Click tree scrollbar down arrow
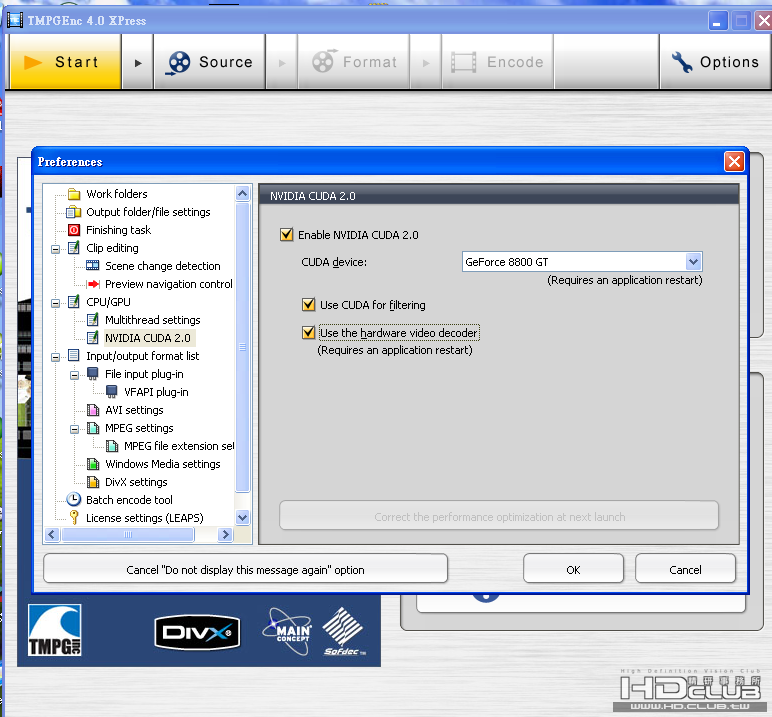 click(242, 518)
